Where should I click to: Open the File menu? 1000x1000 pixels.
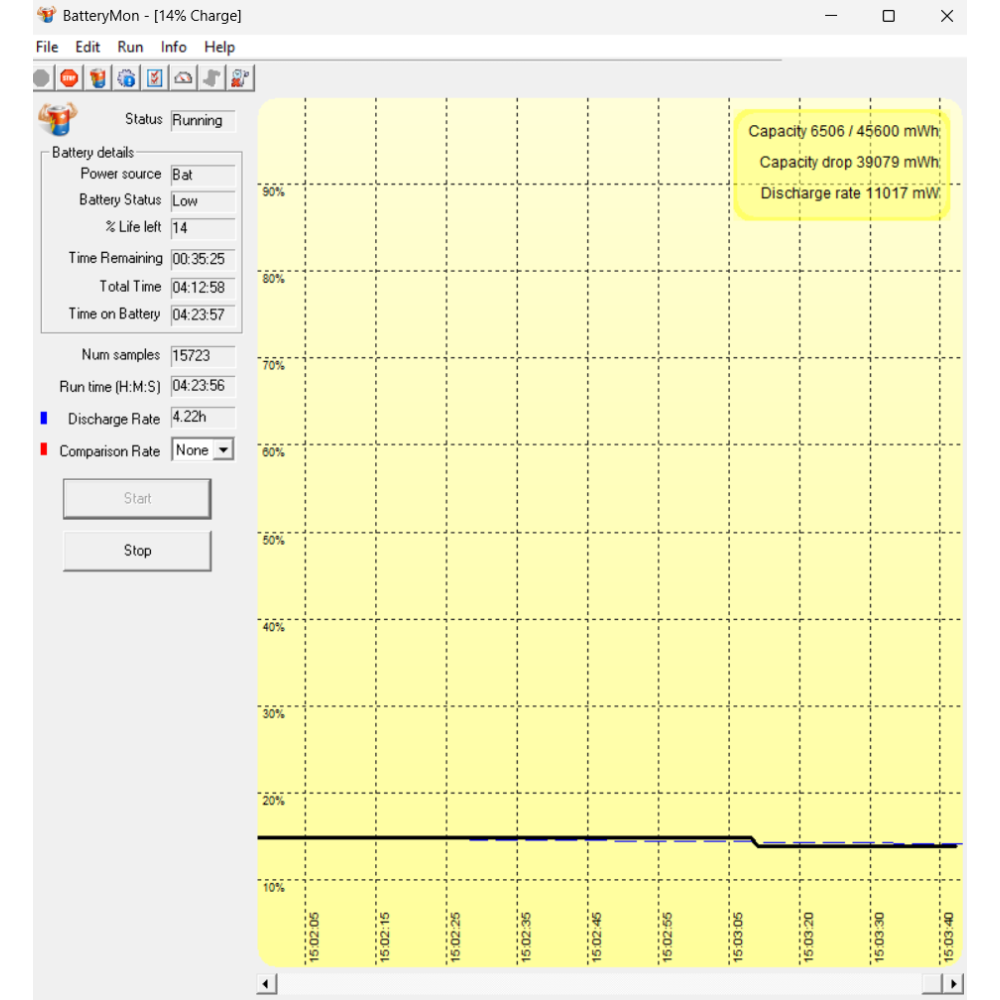[47, 47]
